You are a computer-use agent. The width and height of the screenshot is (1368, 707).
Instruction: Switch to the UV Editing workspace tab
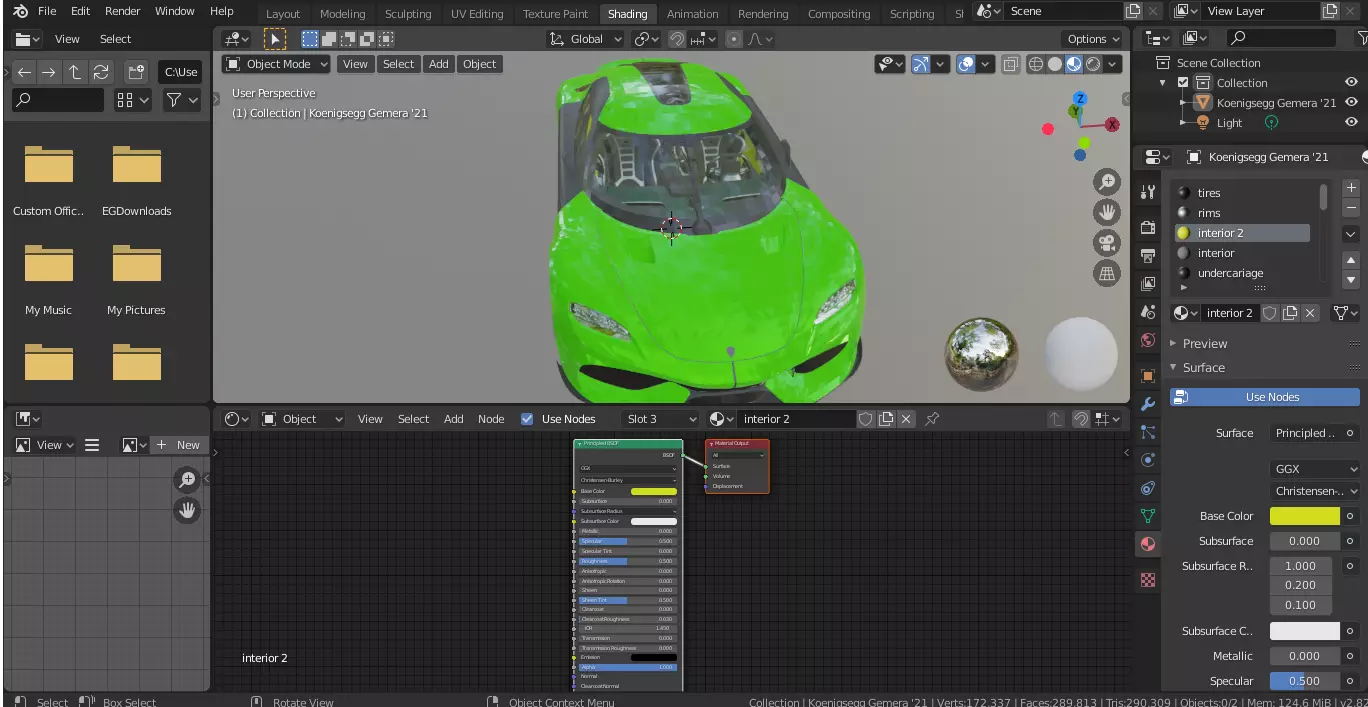coord(477,14)
